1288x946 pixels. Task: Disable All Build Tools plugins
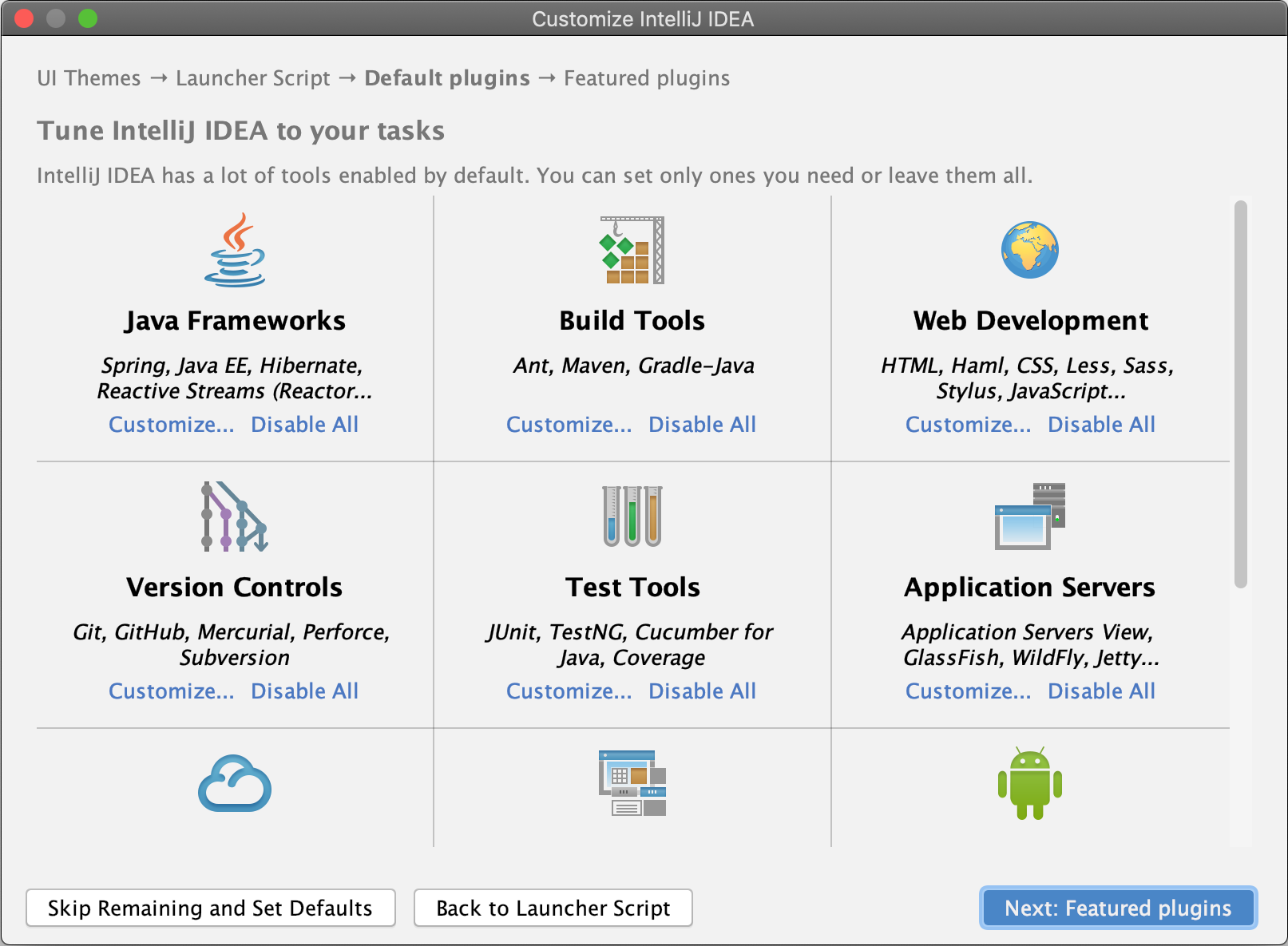tap(701, 424)
